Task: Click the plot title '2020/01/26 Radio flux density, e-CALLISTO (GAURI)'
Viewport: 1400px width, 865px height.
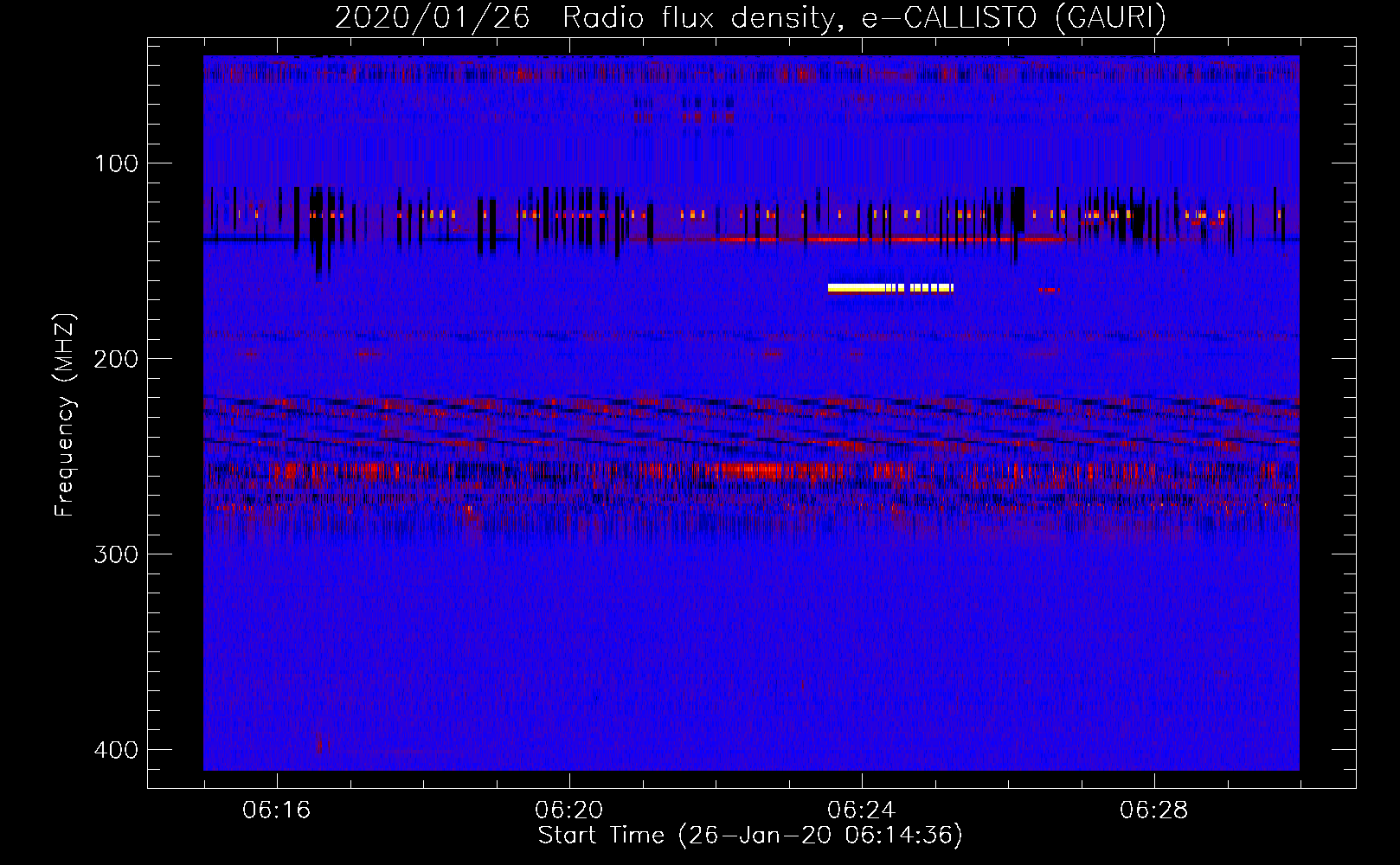Action: tap(750, 17)
